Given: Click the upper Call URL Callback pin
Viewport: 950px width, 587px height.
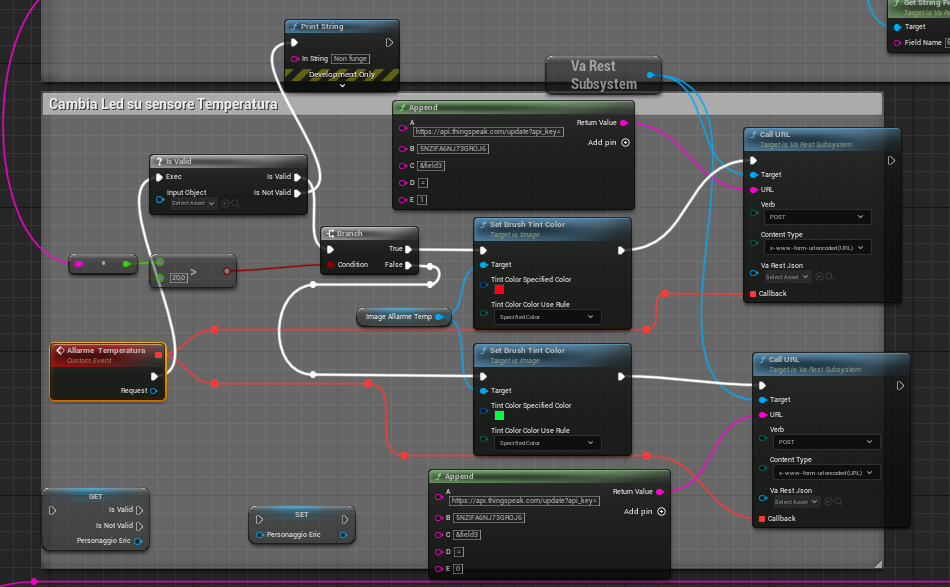Looking at the screenshot, I should 753,294.
